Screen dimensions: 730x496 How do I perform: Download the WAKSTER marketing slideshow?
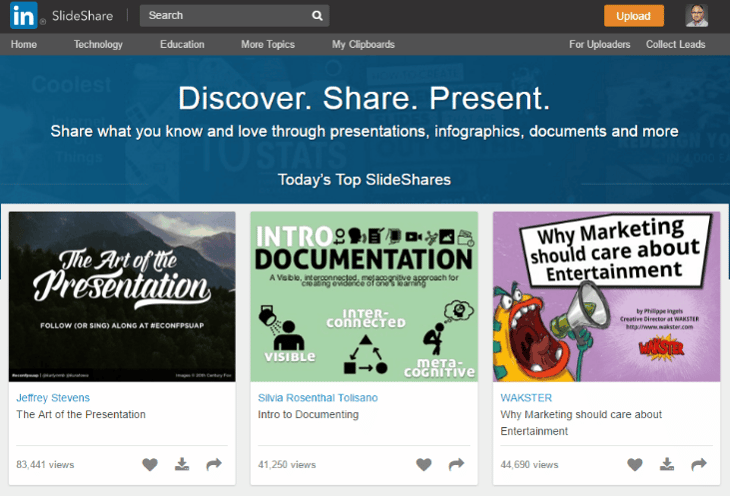tap(667, 464)
